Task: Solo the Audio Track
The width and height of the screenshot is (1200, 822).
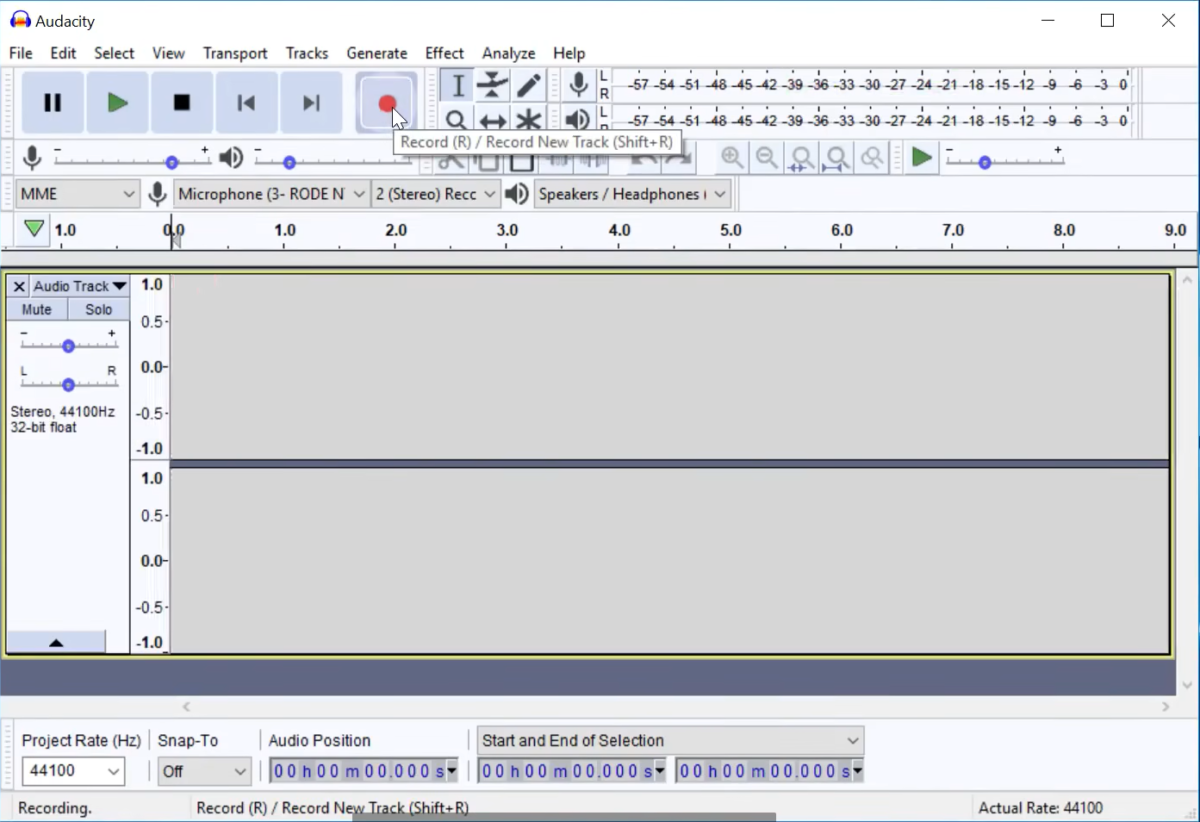Action: (98, 310)
